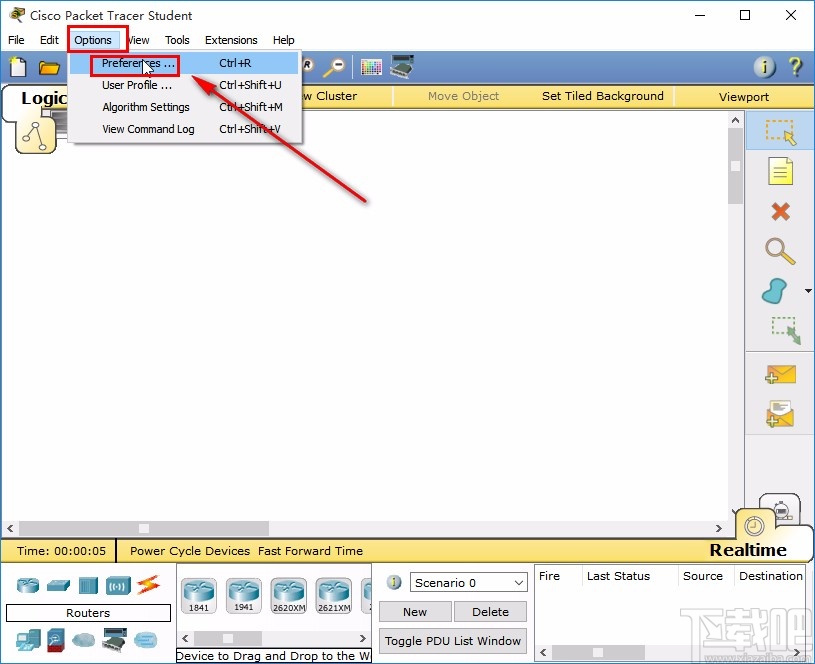
Task: Select the Place Note tool
Action: click(x=780, y=171)
